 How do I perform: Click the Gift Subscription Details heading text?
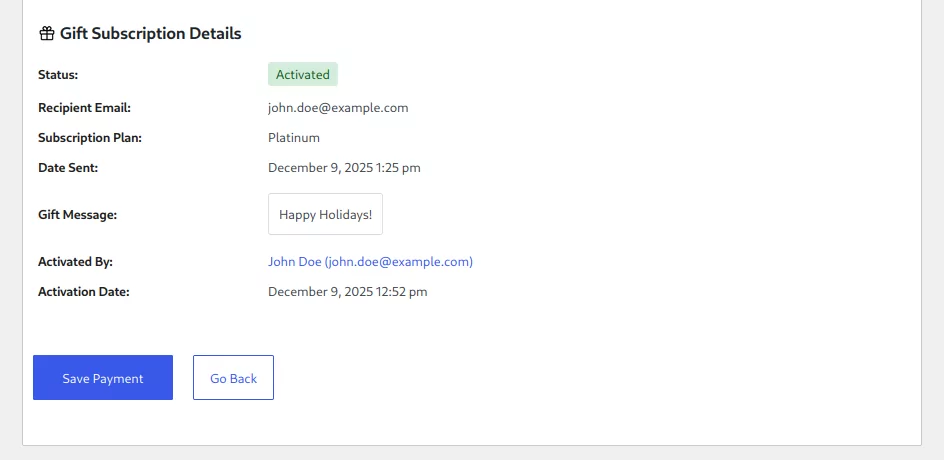pos(150,34)
